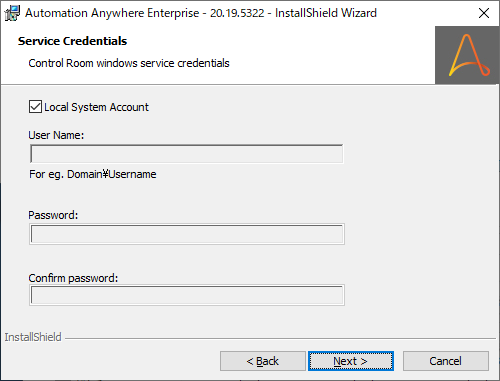Go to previous step with Back button
500x381 pixels.
263,361
